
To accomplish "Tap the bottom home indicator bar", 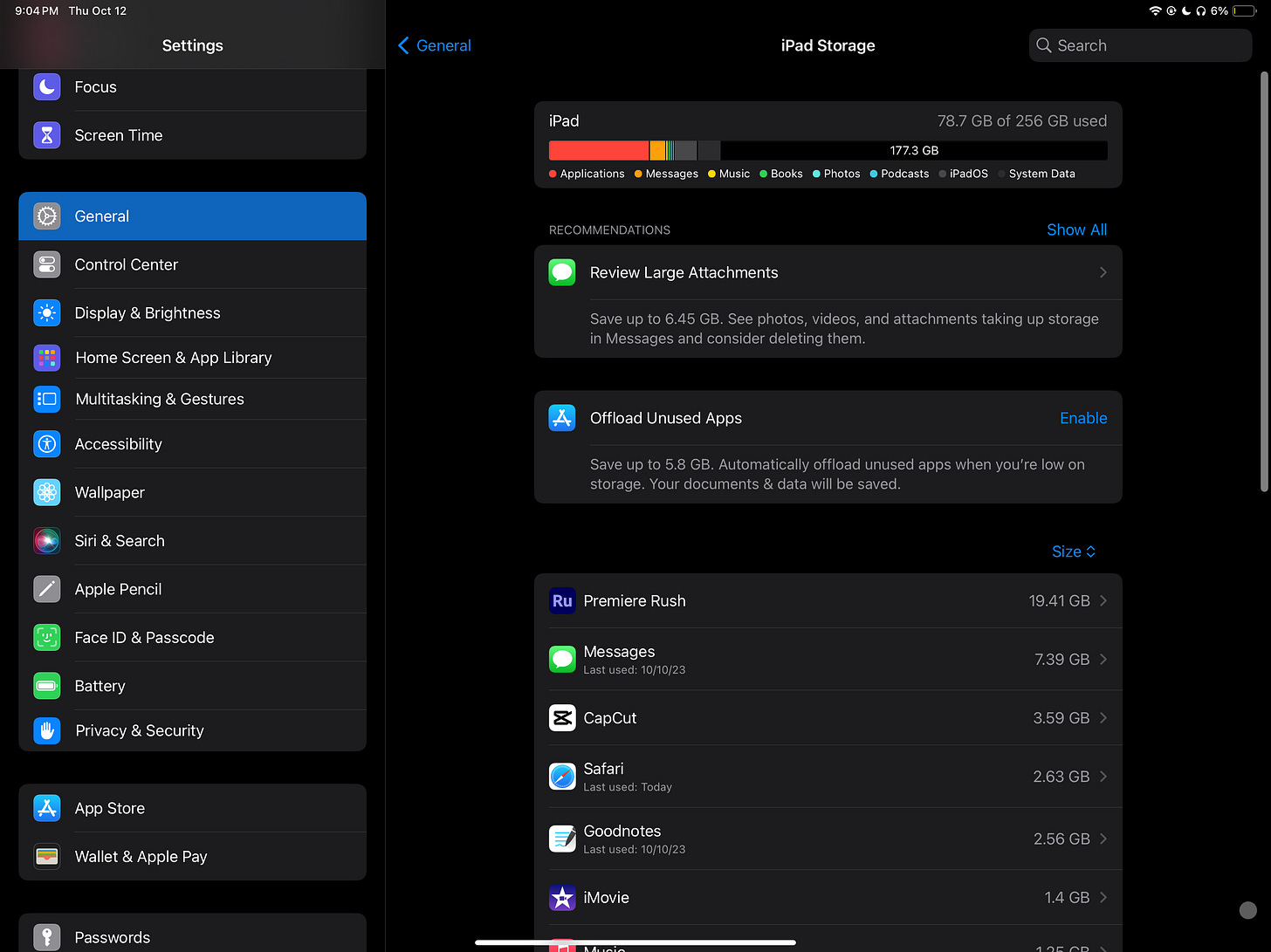I will [635, 942].
